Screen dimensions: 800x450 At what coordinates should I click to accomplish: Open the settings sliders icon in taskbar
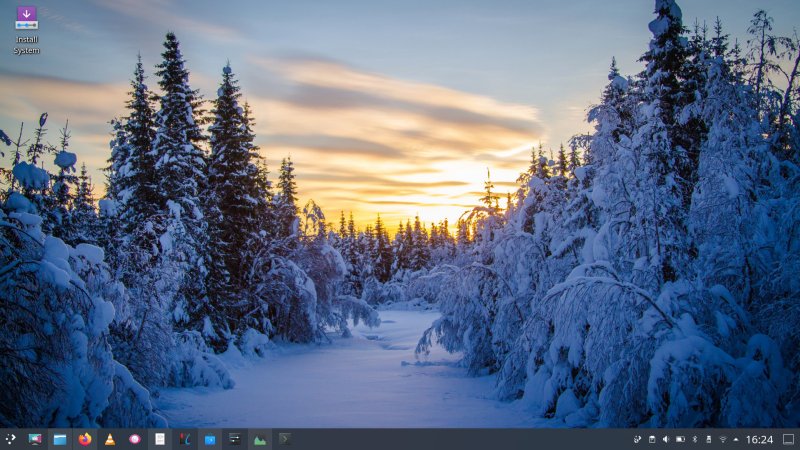point(235,439)
